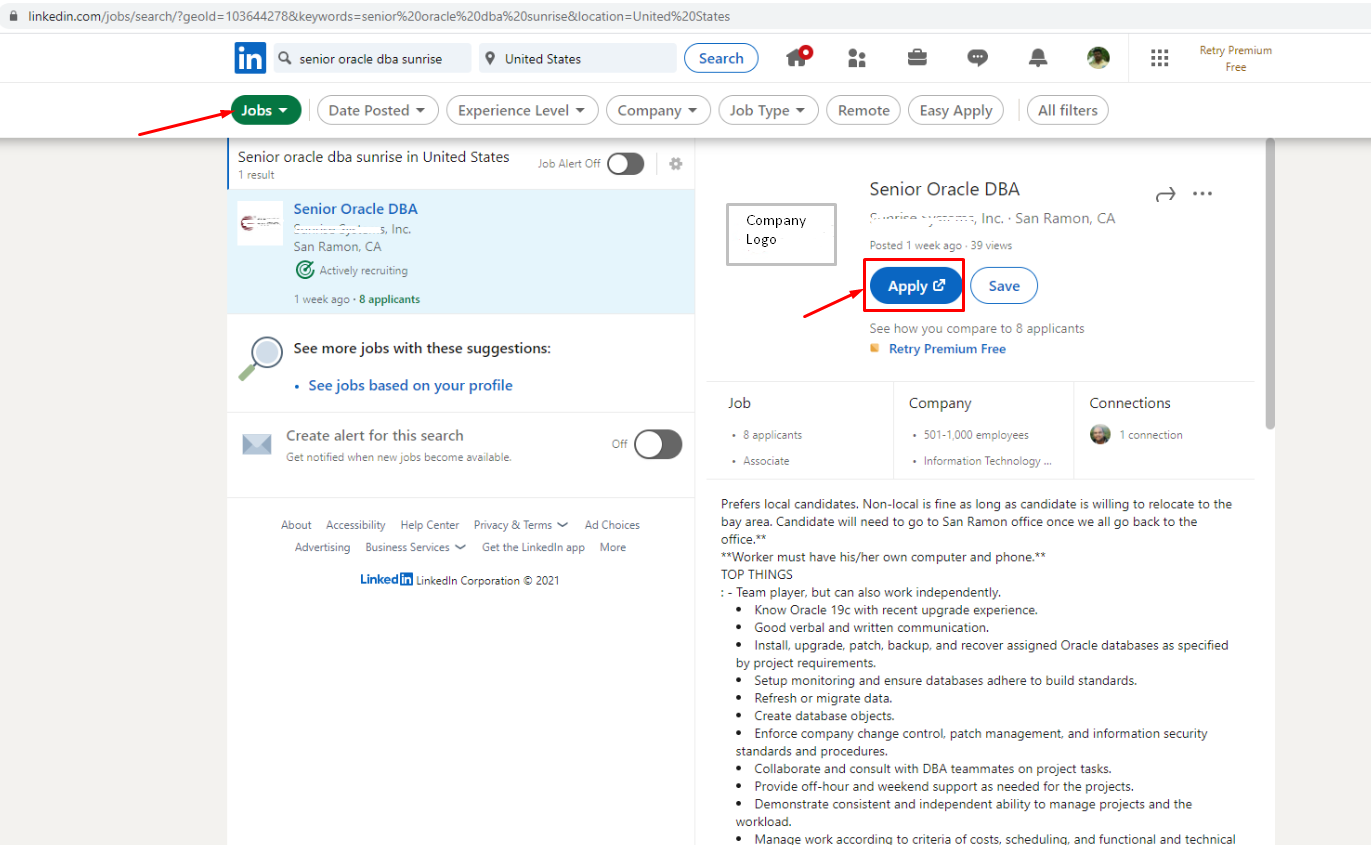
Task: Click the location pin icon
Action: pyautogui.click(x=490, y=59)
